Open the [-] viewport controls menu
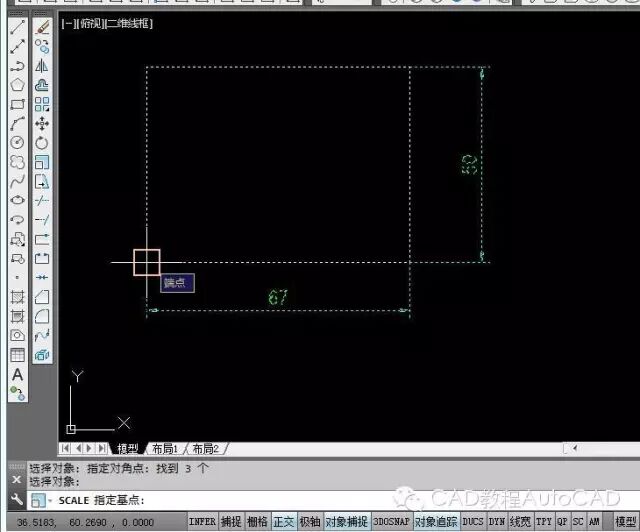The height and width of the screenshot is (532, 640). tap(68, 23)
